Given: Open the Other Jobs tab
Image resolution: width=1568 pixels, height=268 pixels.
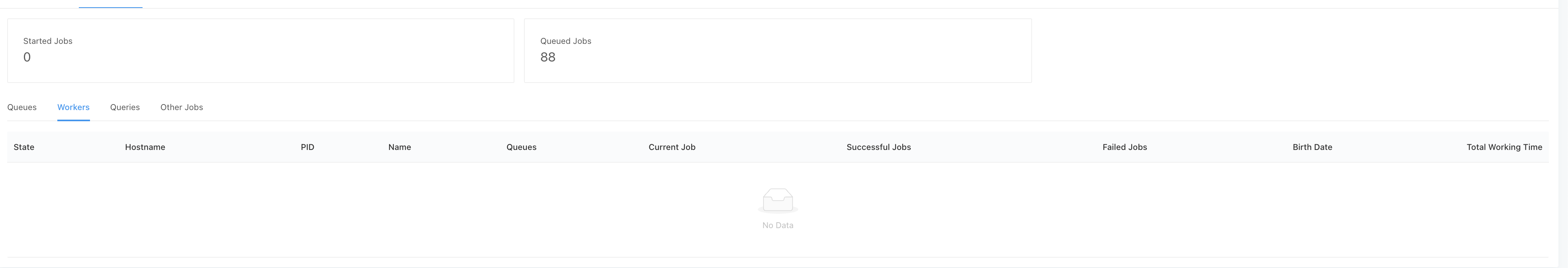Looking at the screenshot, I should (x=182, y=107).
